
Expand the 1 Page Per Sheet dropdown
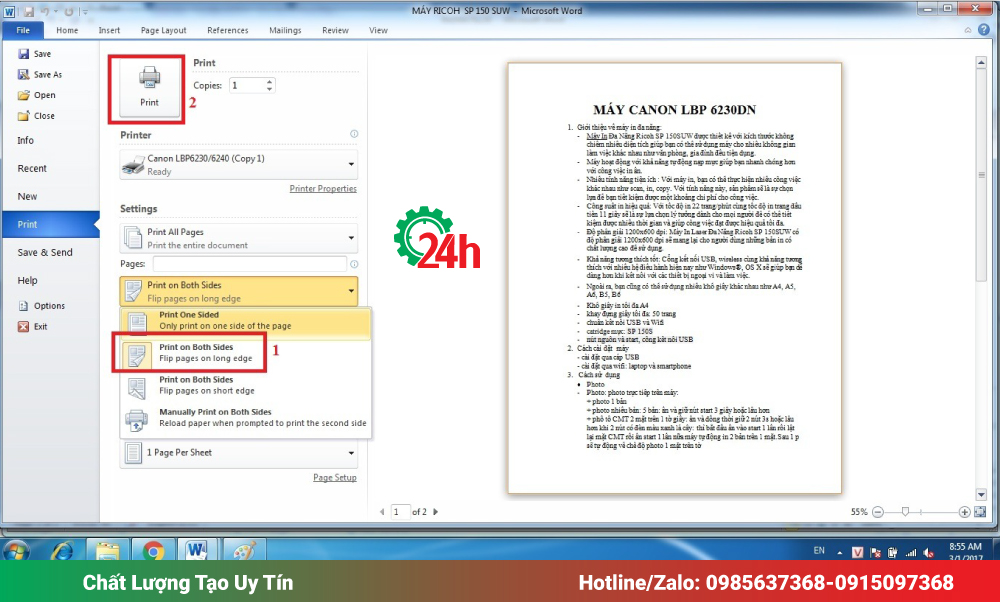pyautogui.click(x=239, y=453)
